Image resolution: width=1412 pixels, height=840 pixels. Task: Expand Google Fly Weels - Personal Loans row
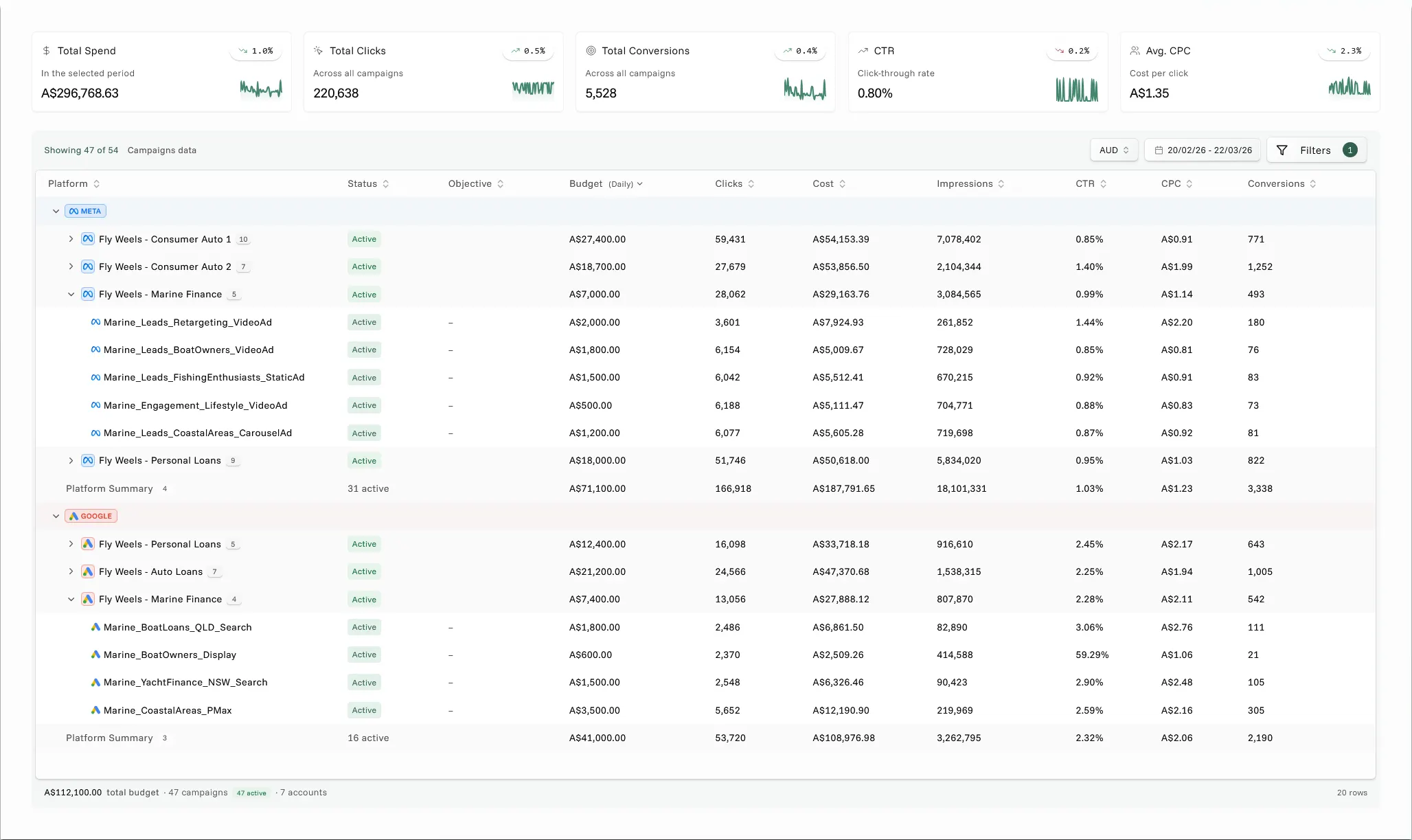point(71,544)
